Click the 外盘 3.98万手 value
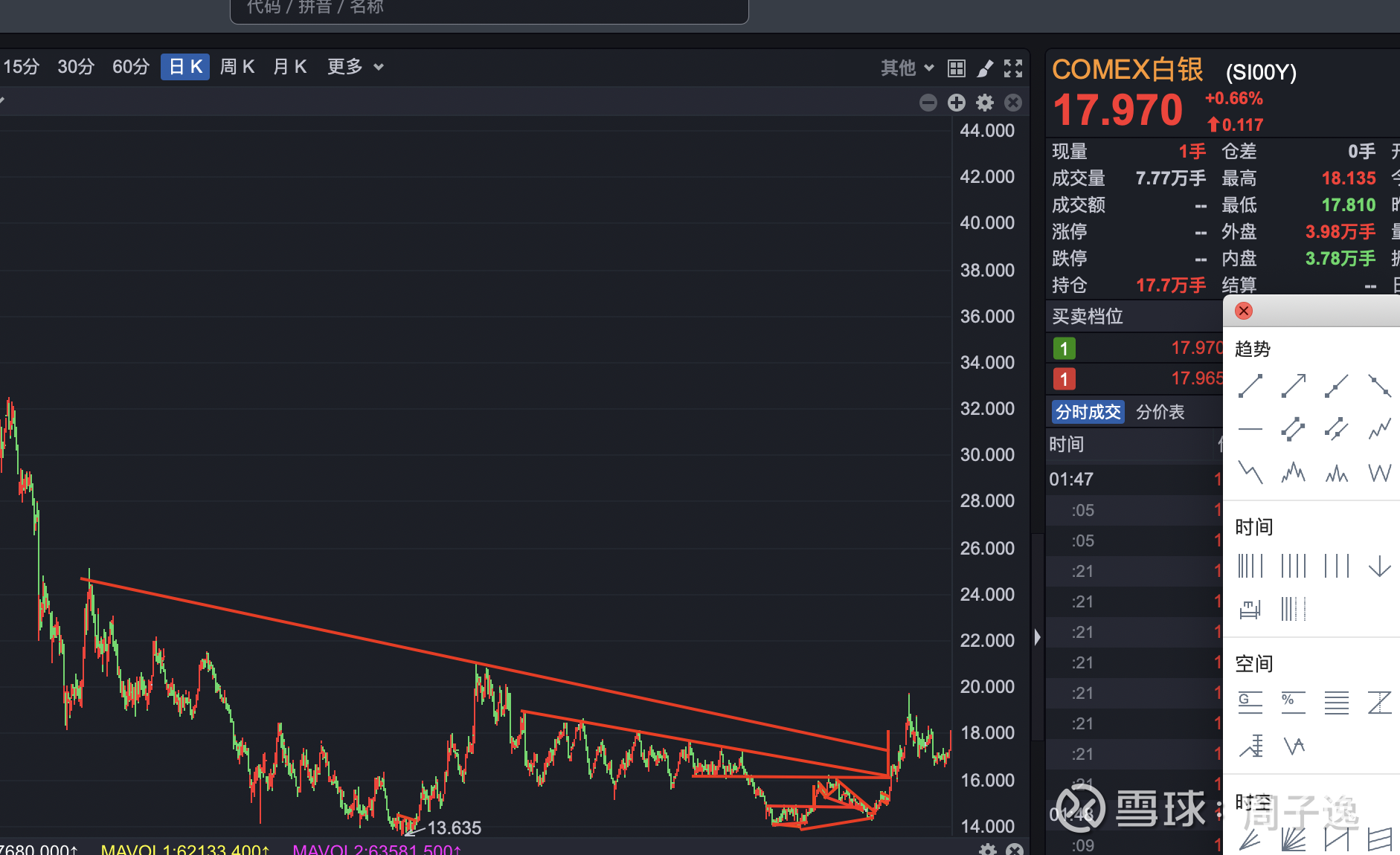1400x855 pixels. pos(1340,231)
